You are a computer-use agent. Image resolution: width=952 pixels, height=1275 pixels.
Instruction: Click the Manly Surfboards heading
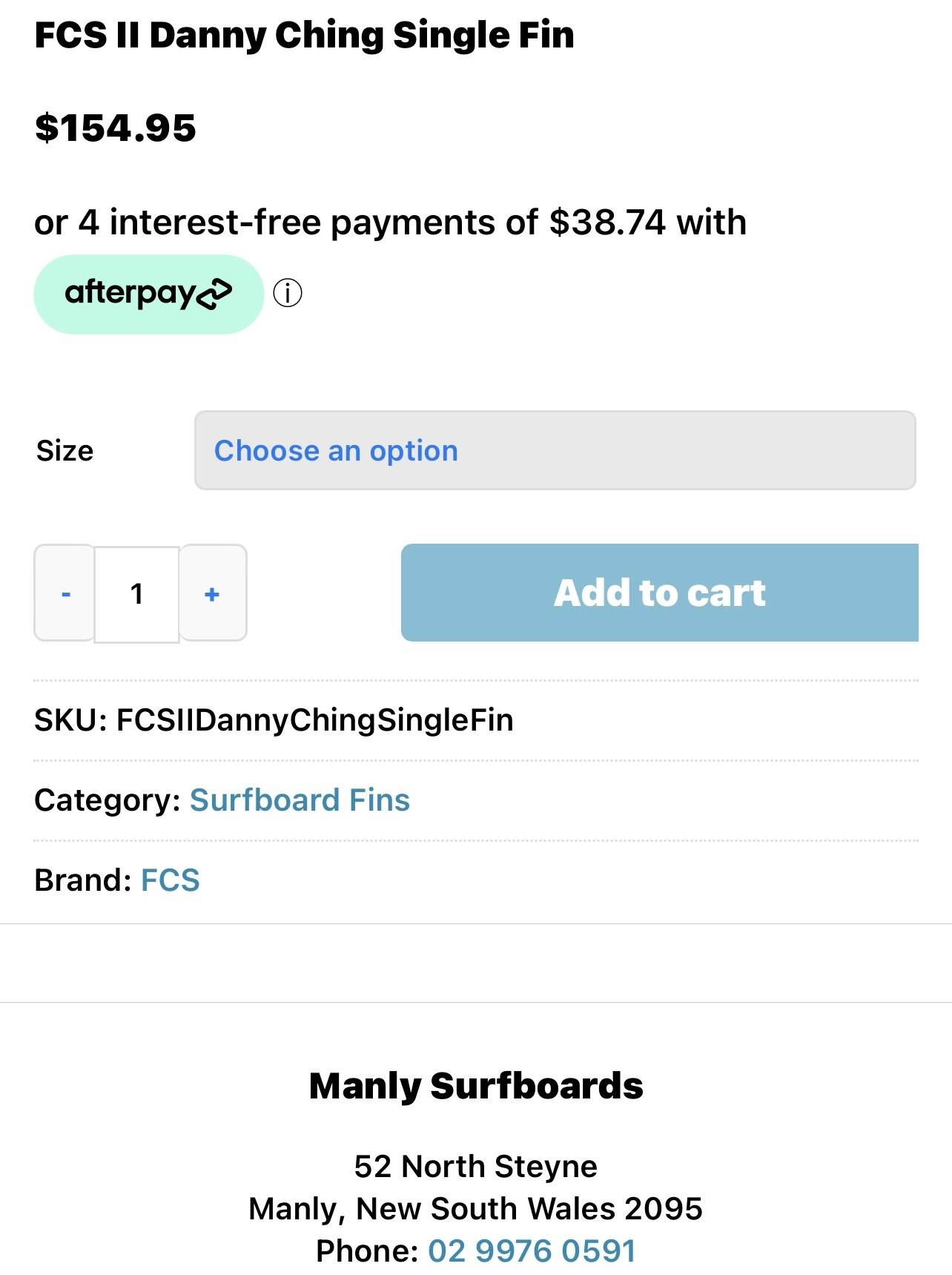pos(476,1086)
